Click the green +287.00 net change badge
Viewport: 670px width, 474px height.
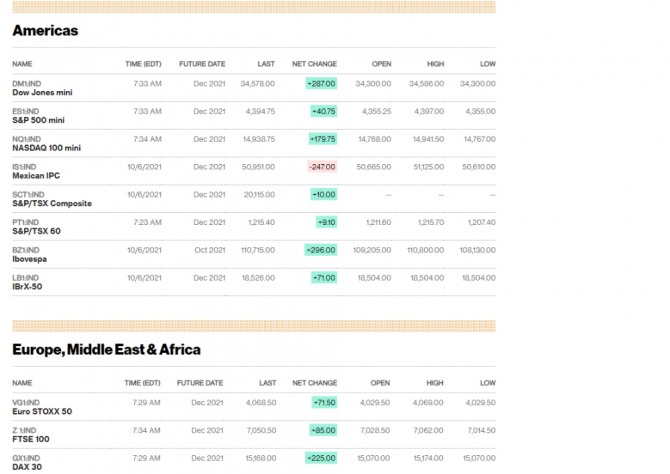pos(321,83)
